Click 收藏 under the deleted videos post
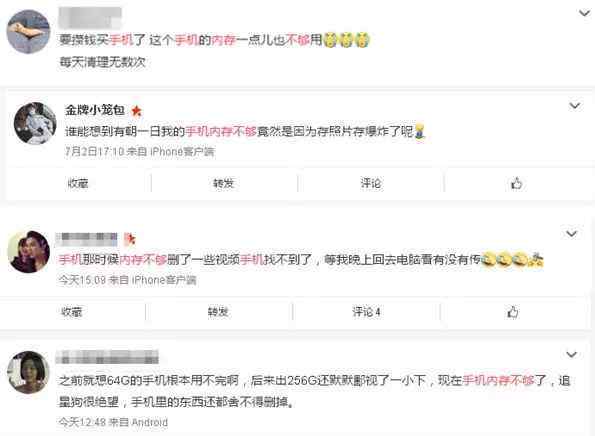The height and width of the screenshot is (436, 595). [x=72, y=312]
